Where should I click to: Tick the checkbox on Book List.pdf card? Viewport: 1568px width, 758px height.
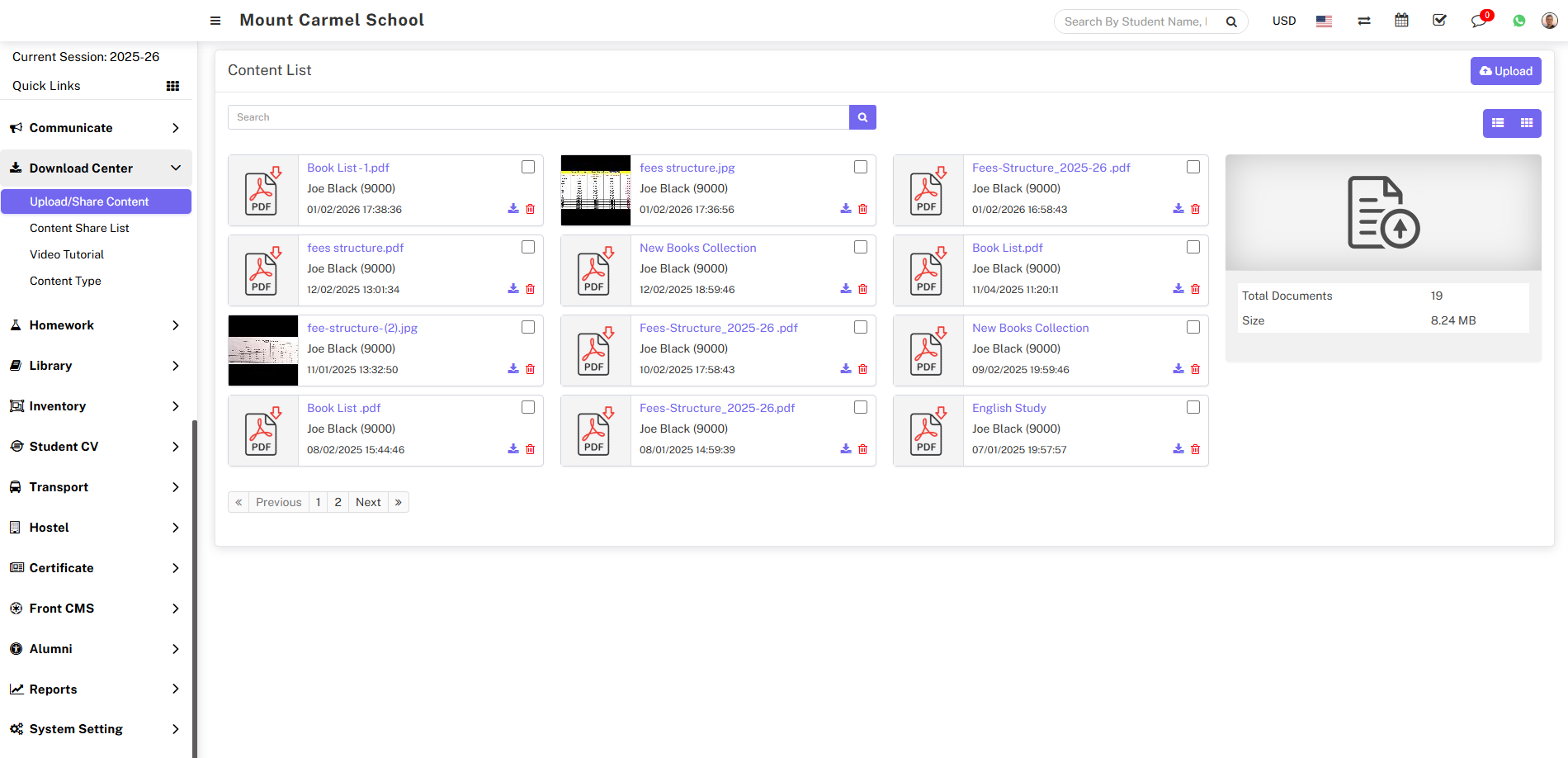click(x=1193, y=247)
